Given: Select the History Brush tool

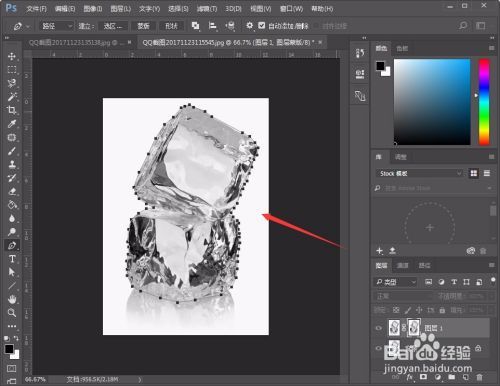Looking at the screenshot, I should pyautogui.click(x=12, y=178).
